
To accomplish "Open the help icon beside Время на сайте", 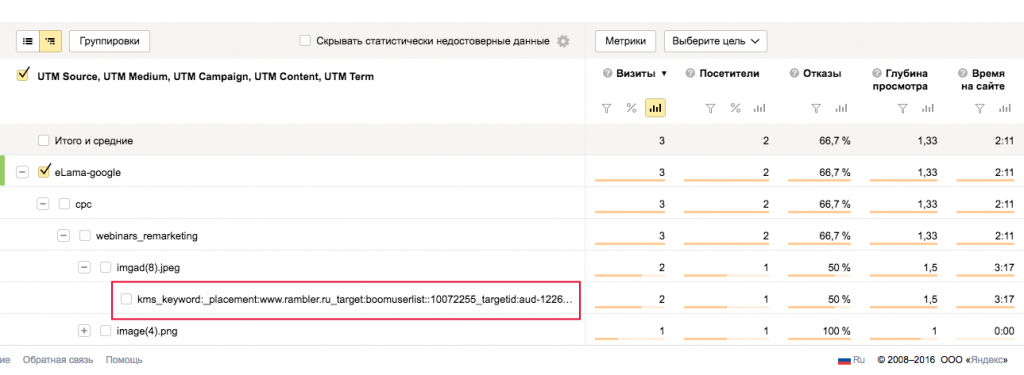I will (963, 73).
